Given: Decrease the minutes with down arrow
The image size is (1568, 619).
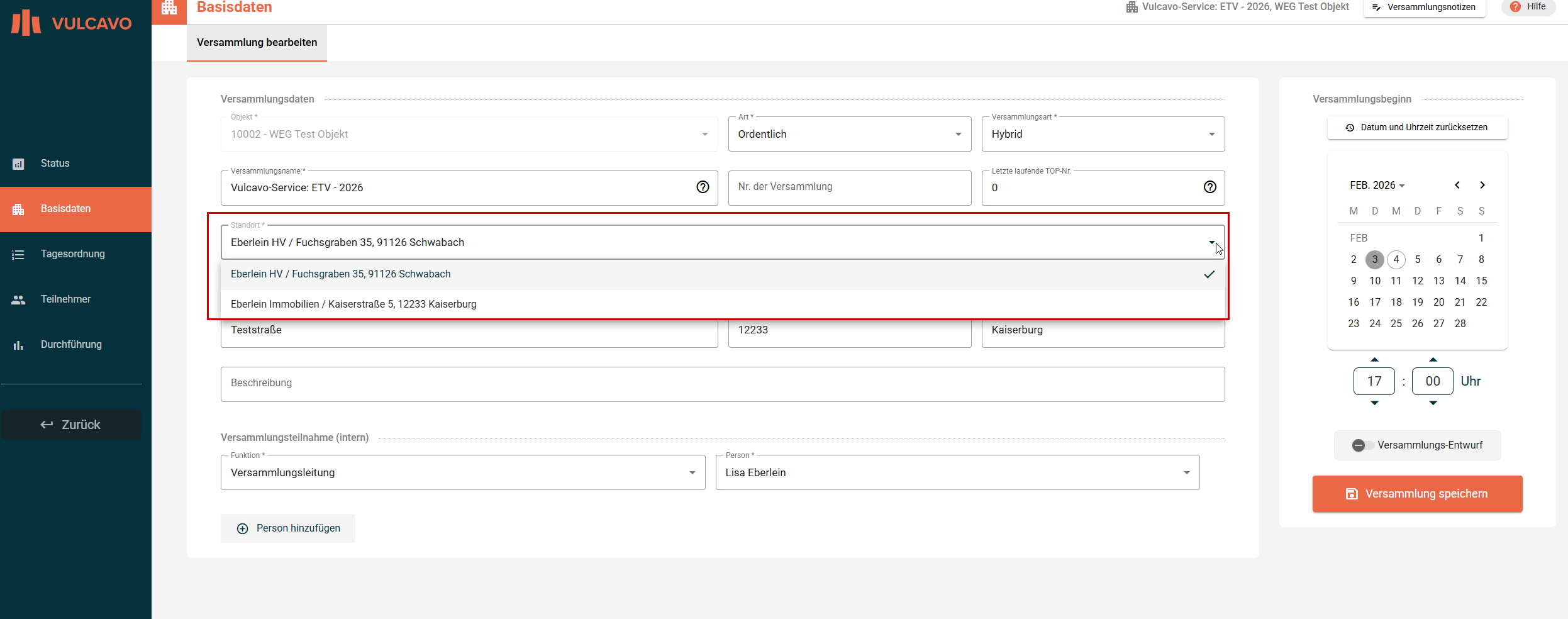Looking at the screenshot, I should click(x=1433, y=403).
